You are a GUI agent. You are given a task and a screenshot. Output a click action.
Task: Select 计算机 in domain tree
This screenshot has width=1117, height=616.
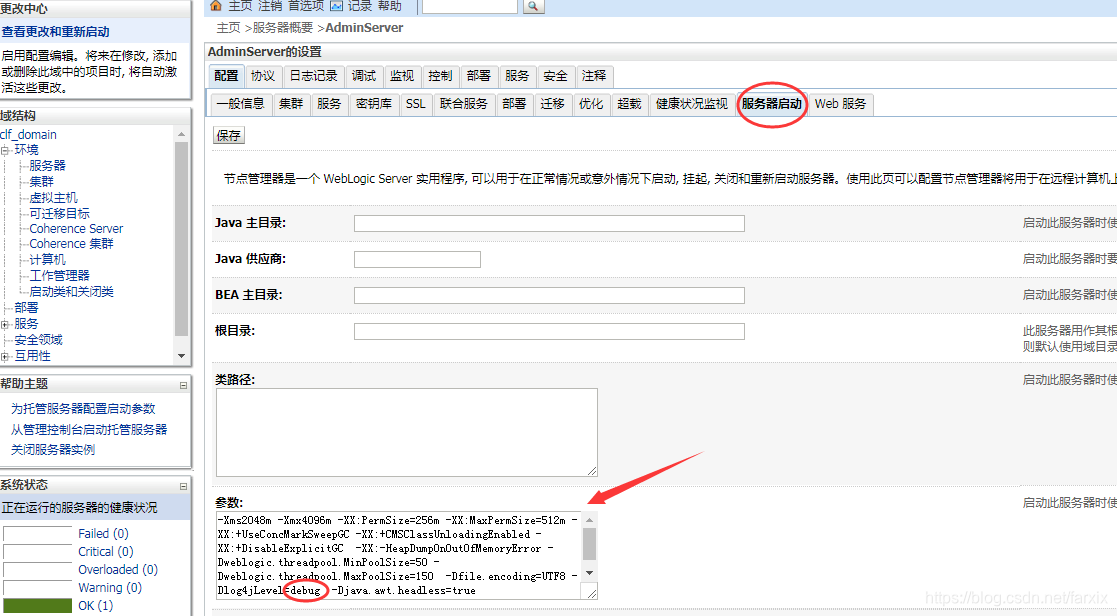point(47,260)
